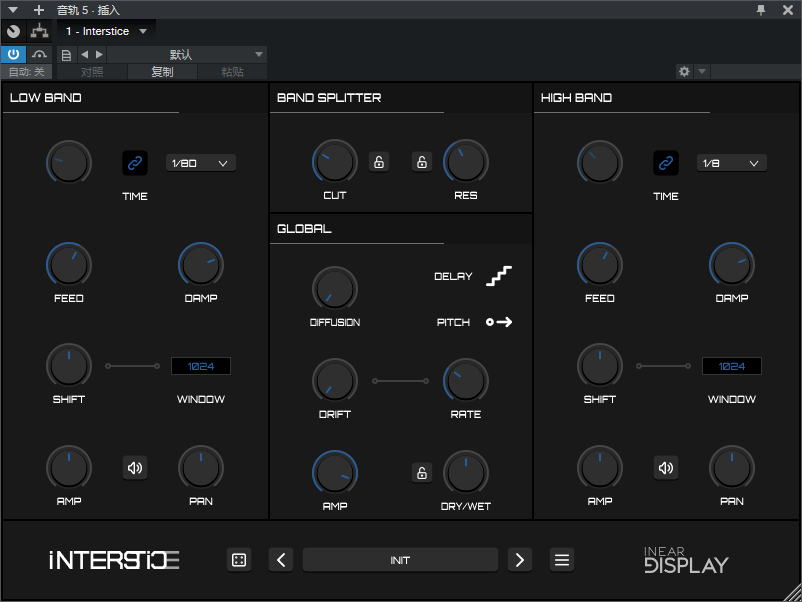The image size is (802, 602).
Task: Click the Low Band AMP knob
Action: coord(69,467)
